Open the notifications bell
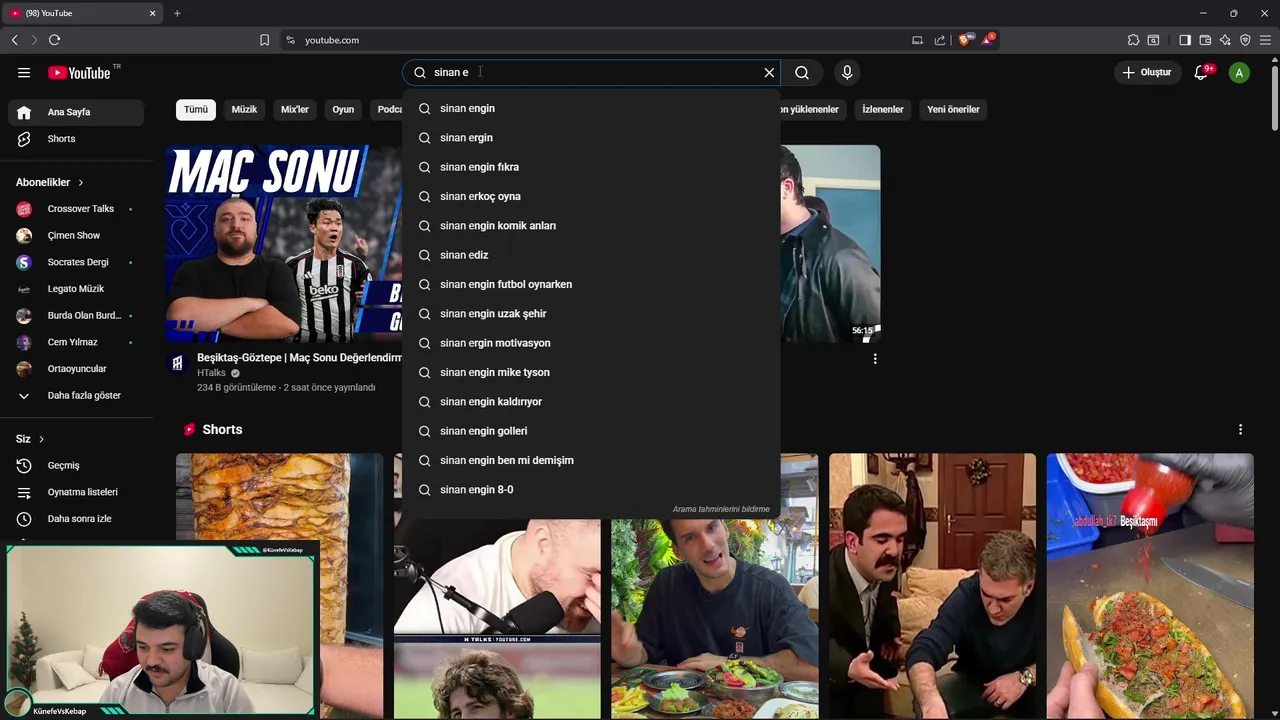The image size is (1280, 720). click(1202, 72)
